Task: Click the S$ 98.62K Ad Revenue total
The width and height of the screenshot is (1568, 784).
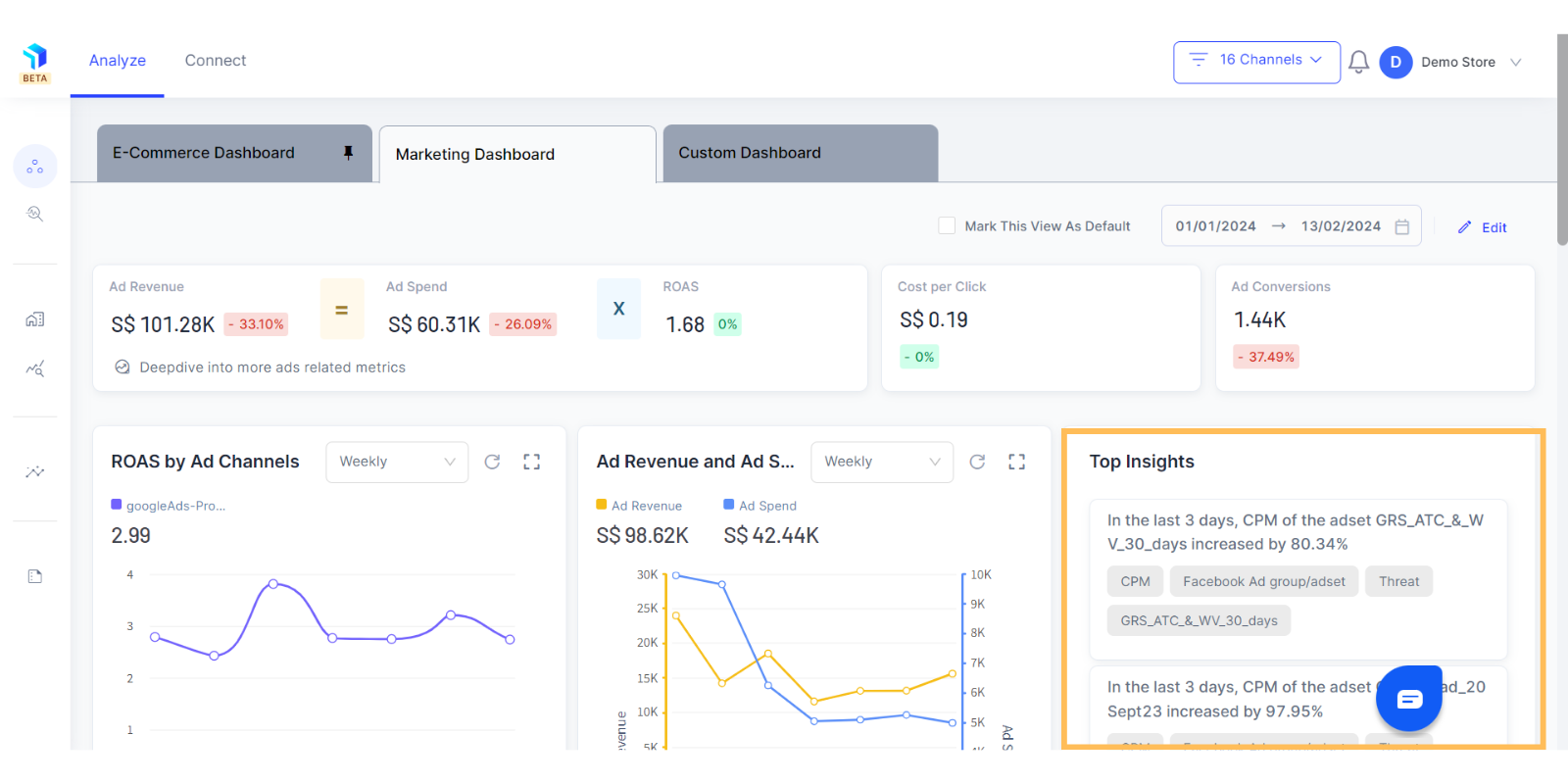Action: pos(643,536)
